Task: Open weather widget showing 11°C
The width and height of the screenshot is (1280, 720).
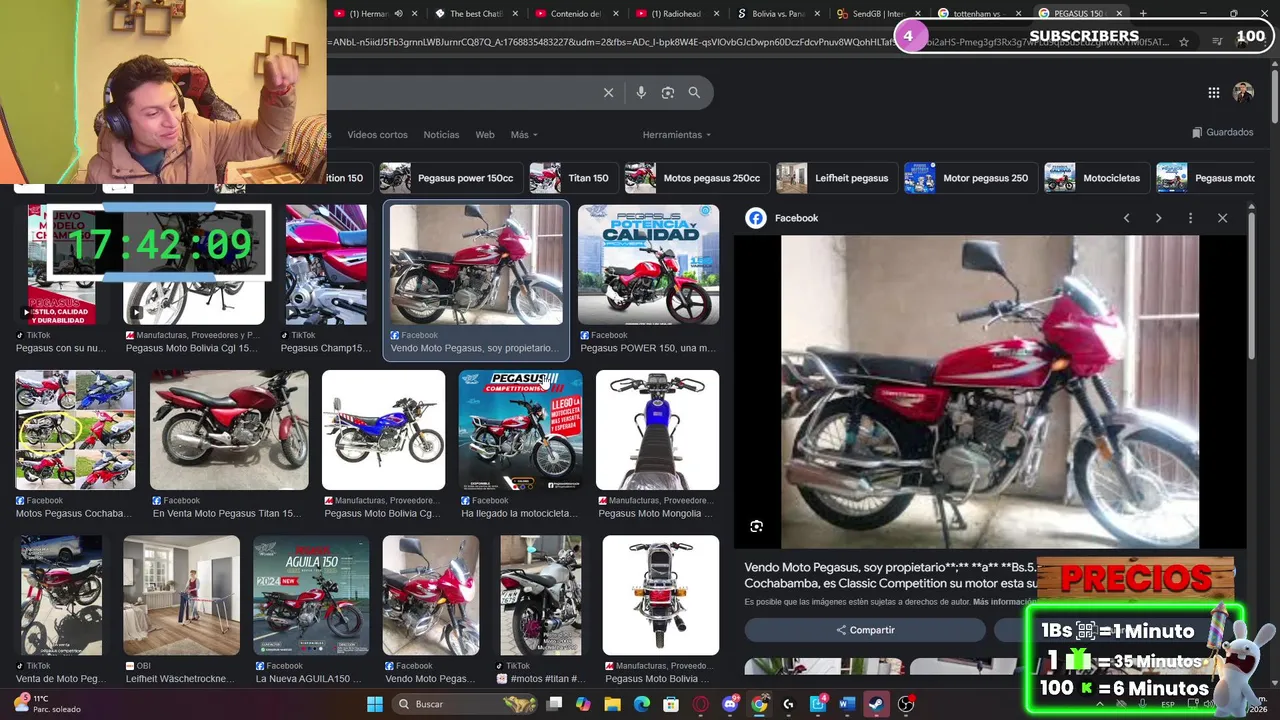Action: click(x=45, y=704)
